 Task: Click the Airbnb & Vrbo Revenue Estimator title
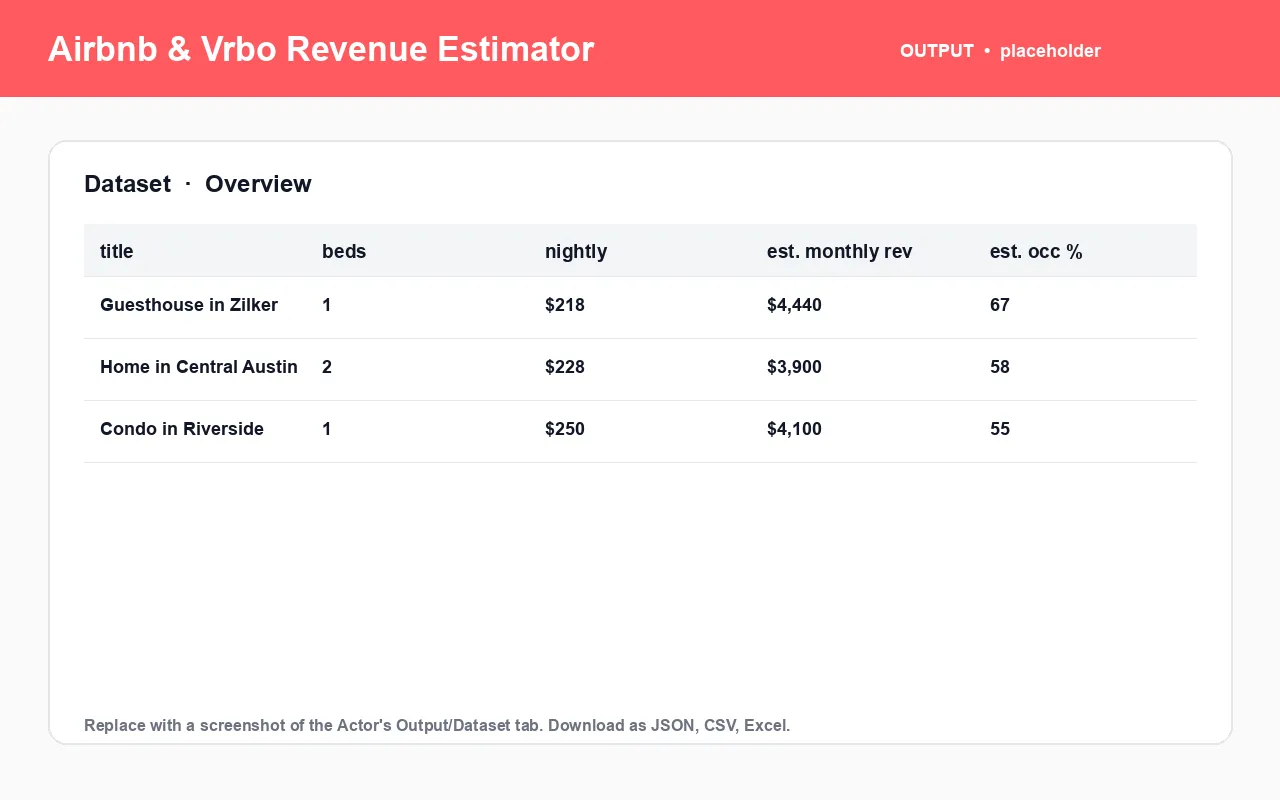321,49
